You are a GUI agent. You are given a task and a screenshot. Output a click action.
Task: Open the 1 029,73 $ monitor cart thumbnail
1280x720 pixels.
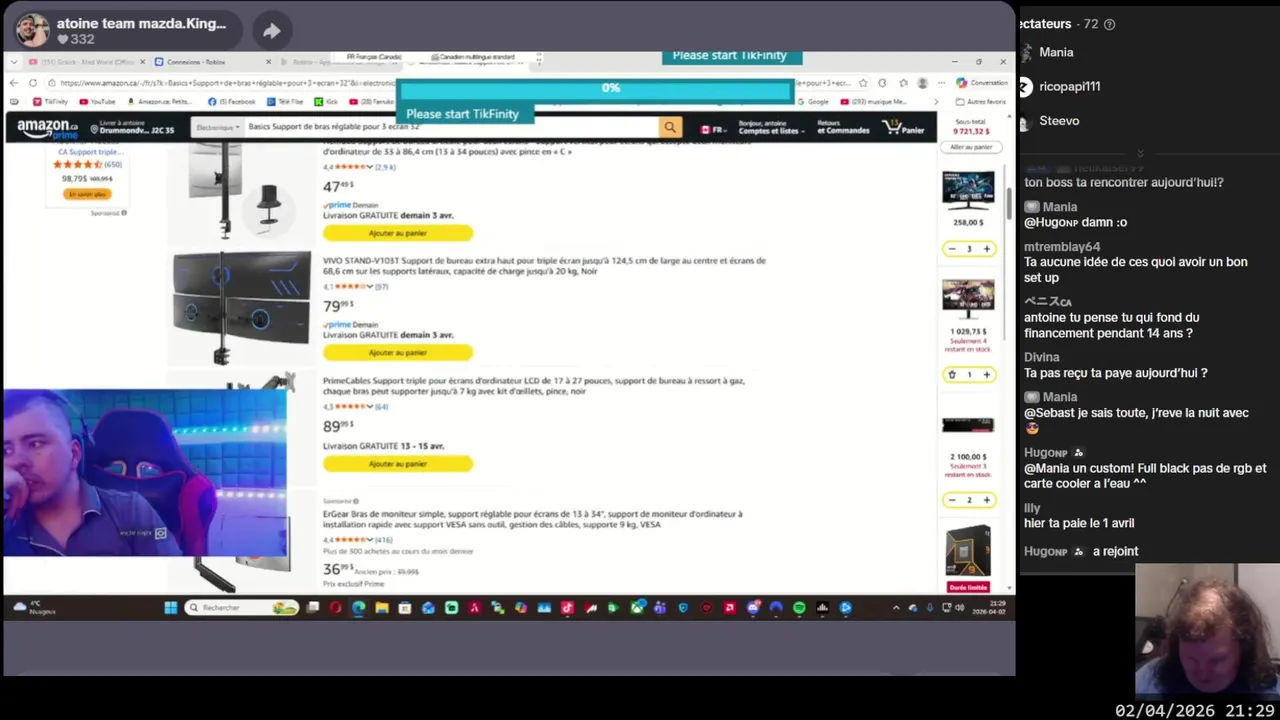coord(968,299)
